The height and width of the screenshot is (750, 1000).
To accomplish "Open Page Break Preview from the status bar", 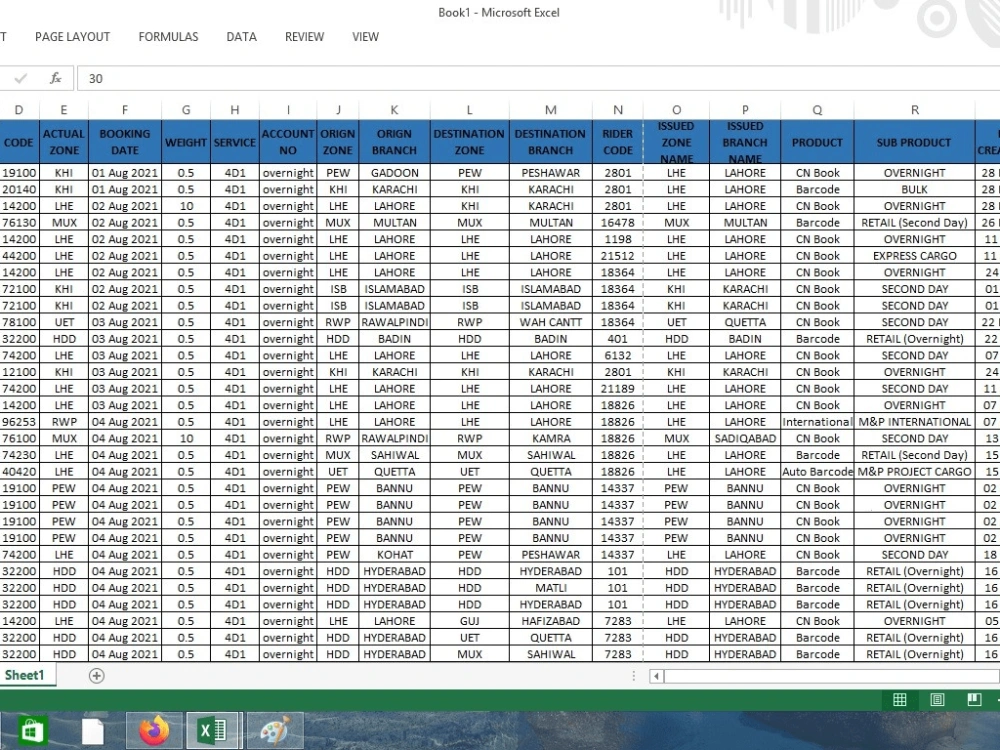I will coord(972,700).
